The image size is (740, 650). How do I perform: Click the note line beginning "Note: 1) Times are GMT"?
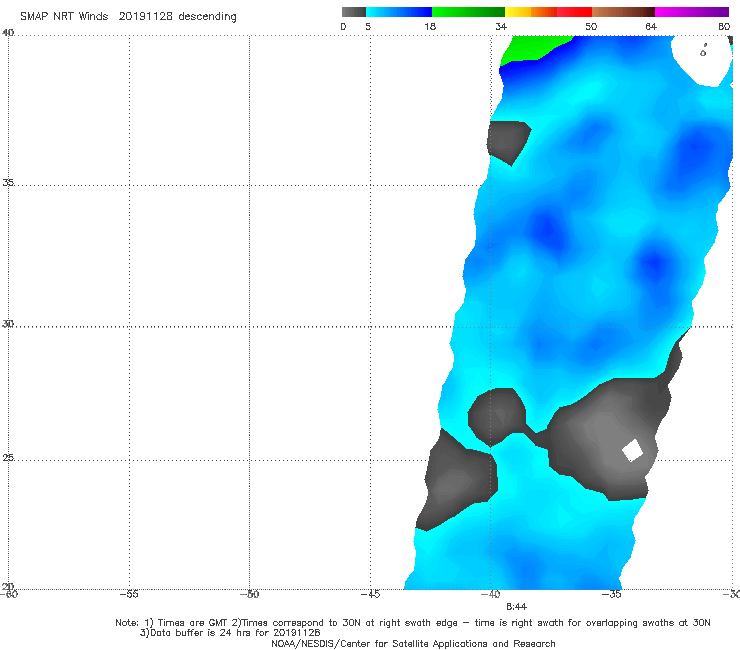point(412,623)
